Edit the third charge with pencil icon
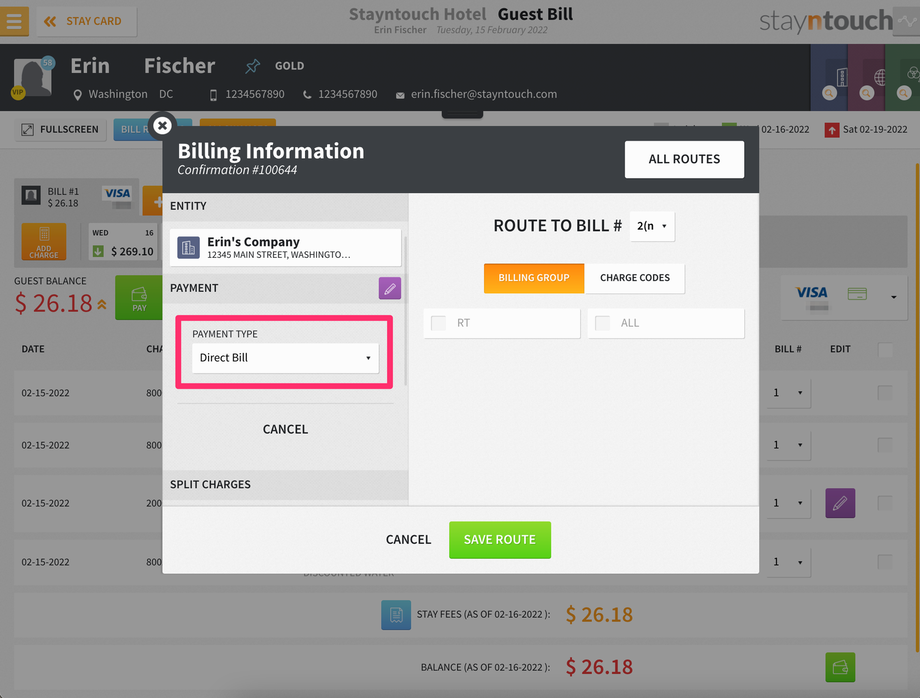 (840, 503)
